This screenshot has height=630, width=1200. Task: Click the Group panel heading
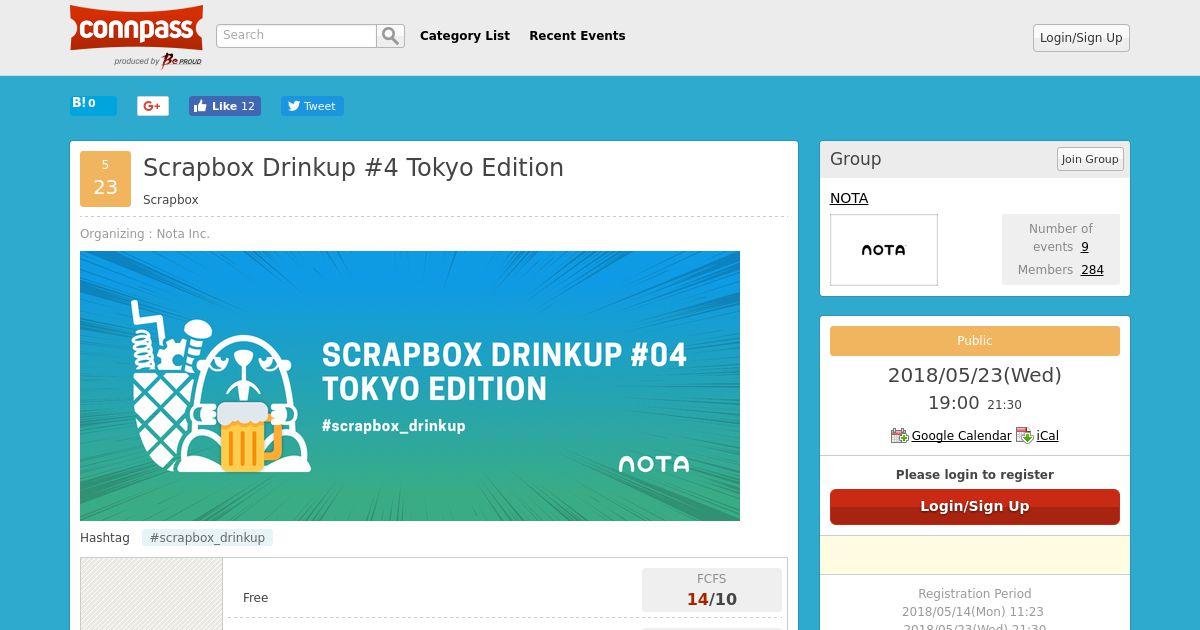856,159
